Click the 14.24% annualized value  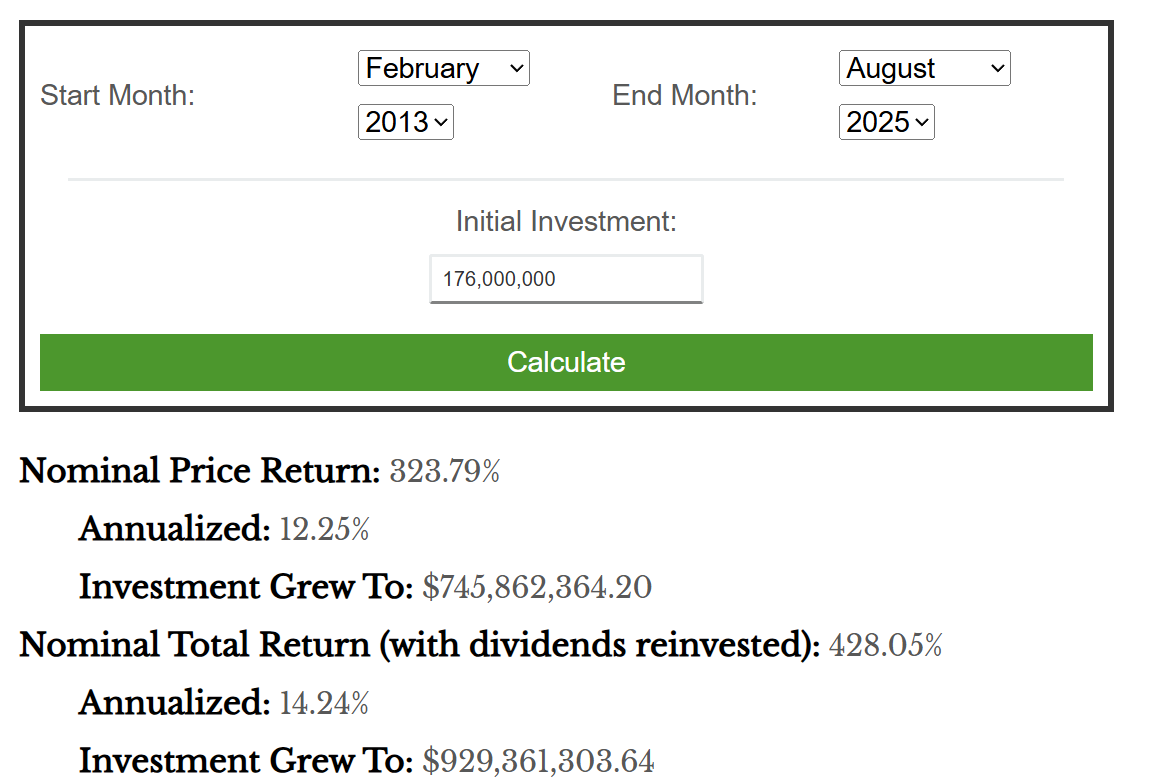tap(324, 704)
